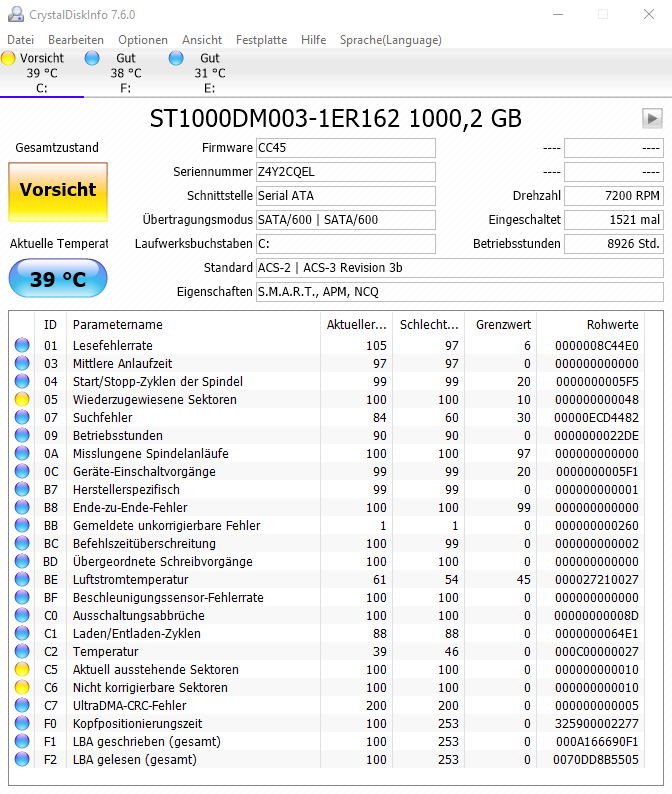Open the Datei menu

[20, 40]
